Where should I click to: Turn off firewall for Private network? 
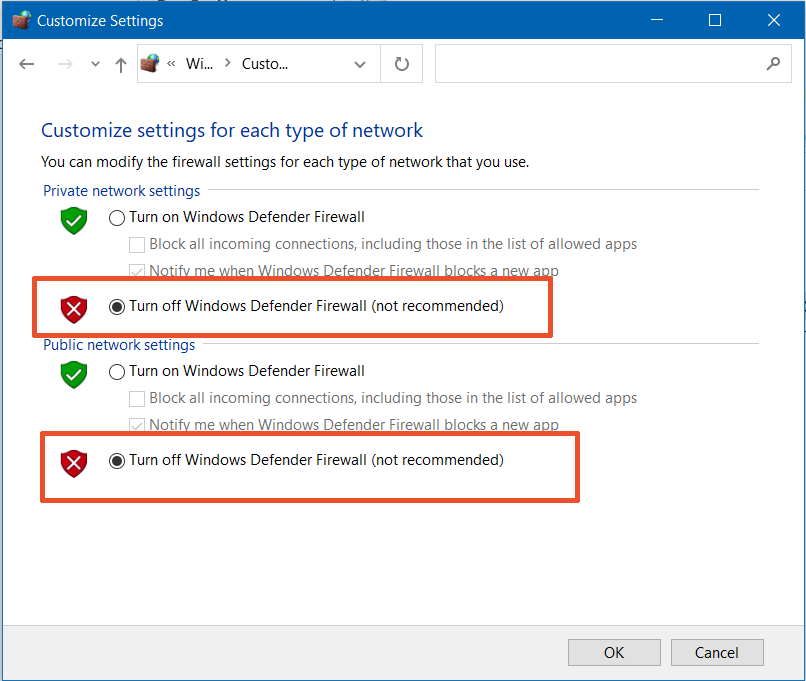[117, 307]
